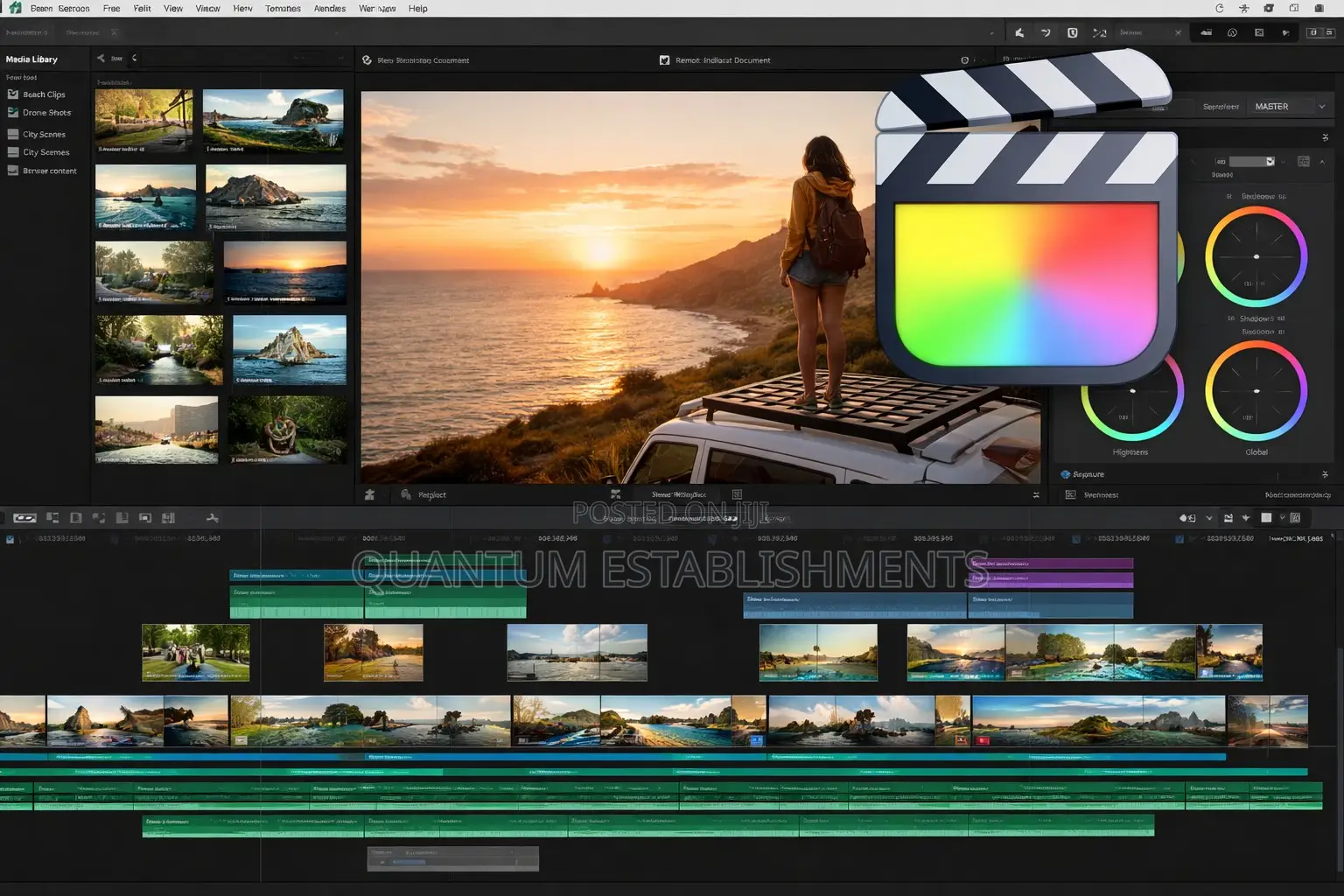The height and width of the screenshot is (896, 1344).
Task: Click the window layout icon in the top-right menu bar
Action: pos(1293,9)
